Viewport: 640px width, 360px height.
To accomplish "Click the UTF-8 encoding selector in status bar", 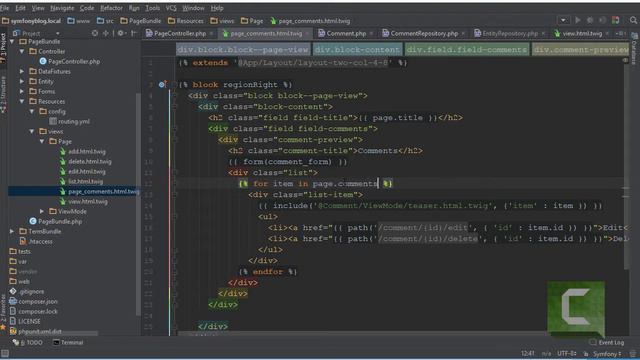I will point(567,353).
